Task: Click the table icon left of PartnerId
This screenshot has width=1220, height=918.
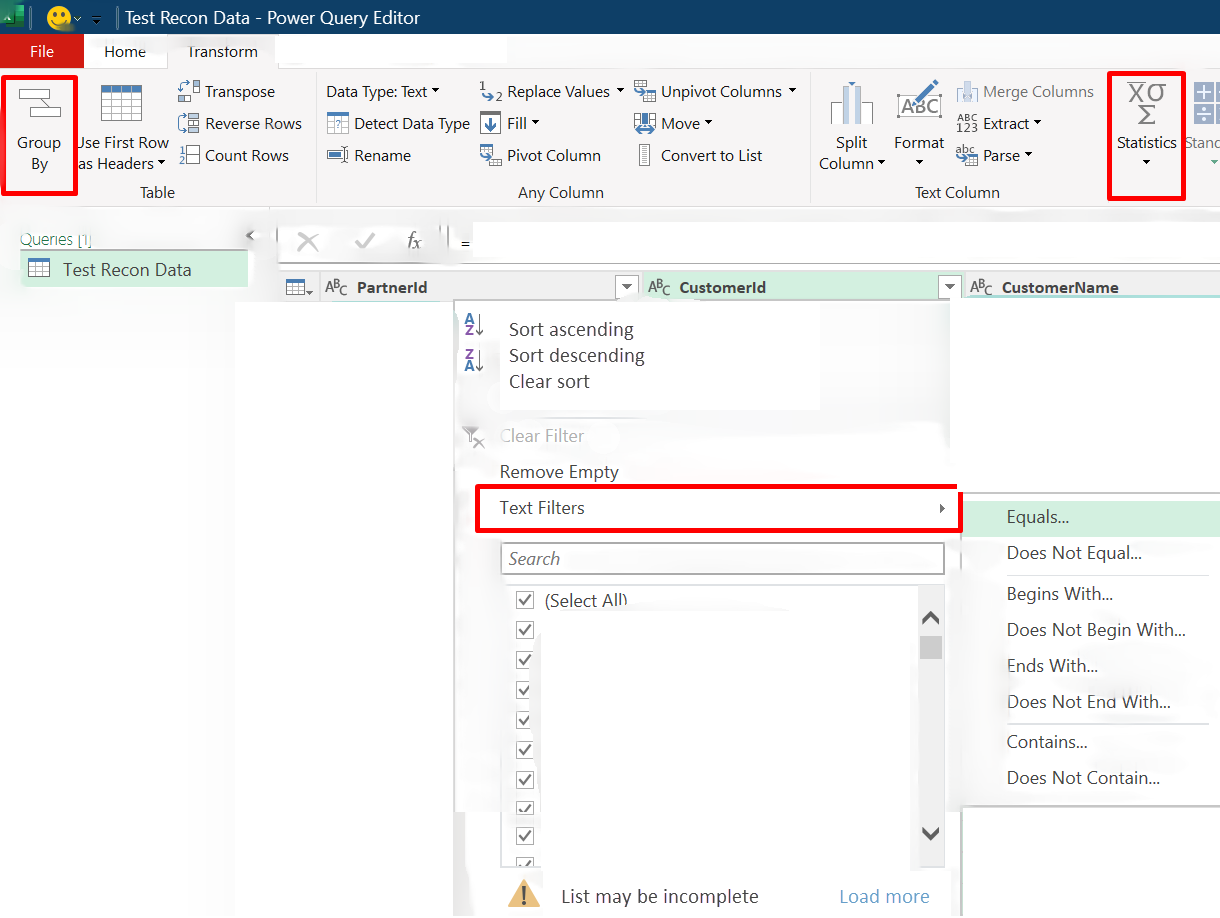Action: click(299, 287)
